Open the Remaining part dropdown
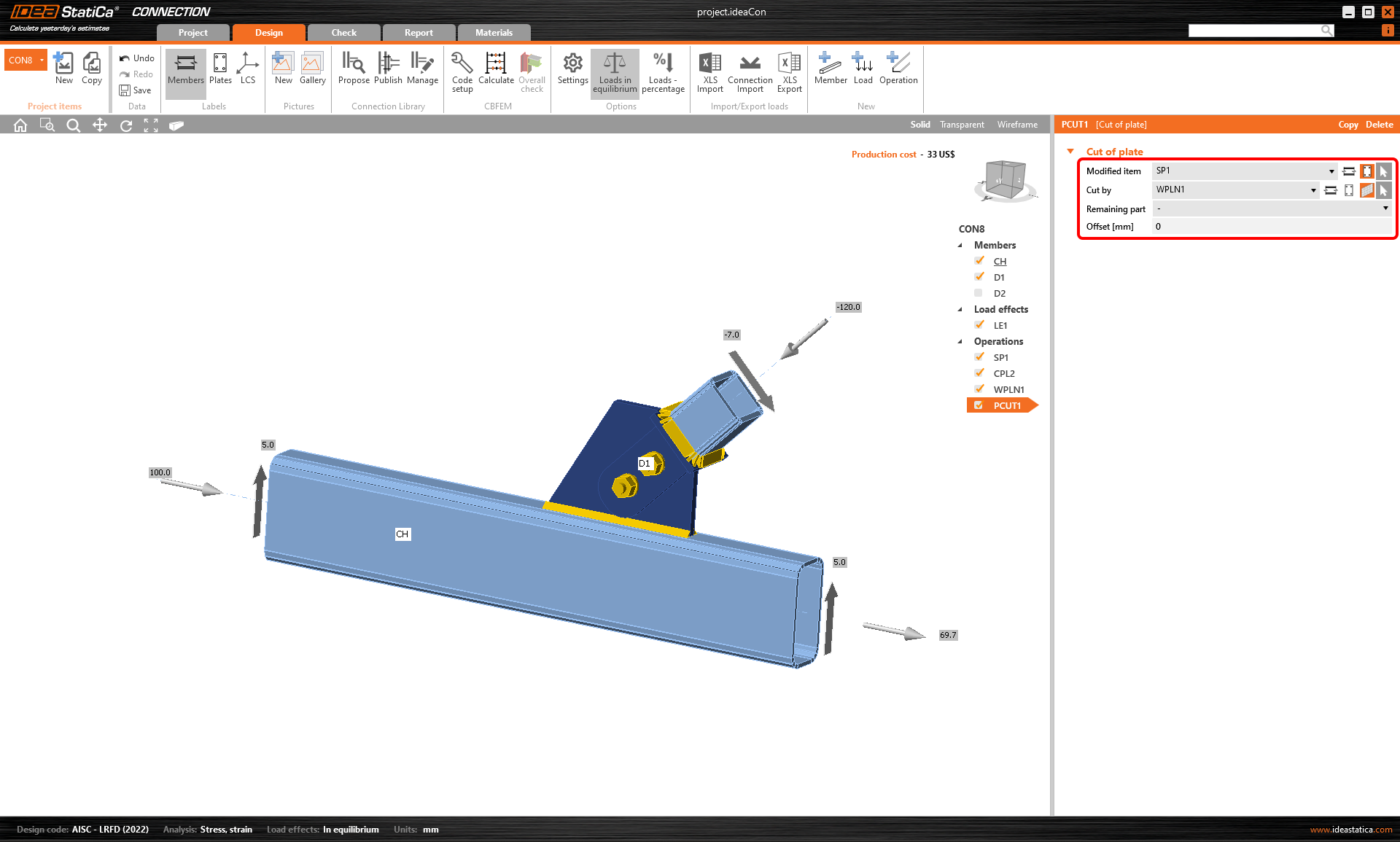This screenshot has width=1400, height=842. (1385, 208)
